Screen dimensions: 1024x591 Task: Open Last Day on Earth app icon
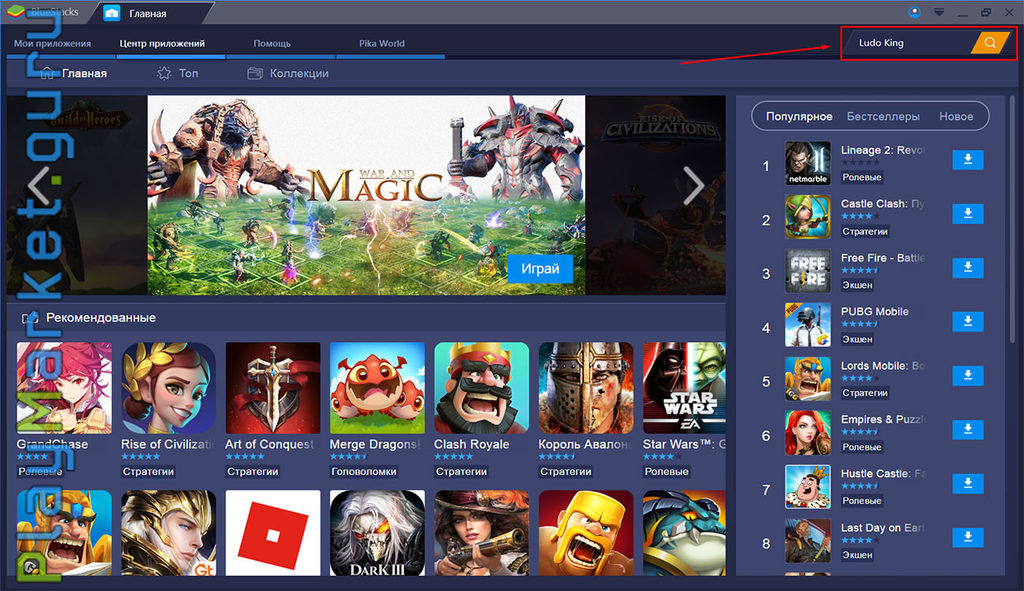point(807,540)
